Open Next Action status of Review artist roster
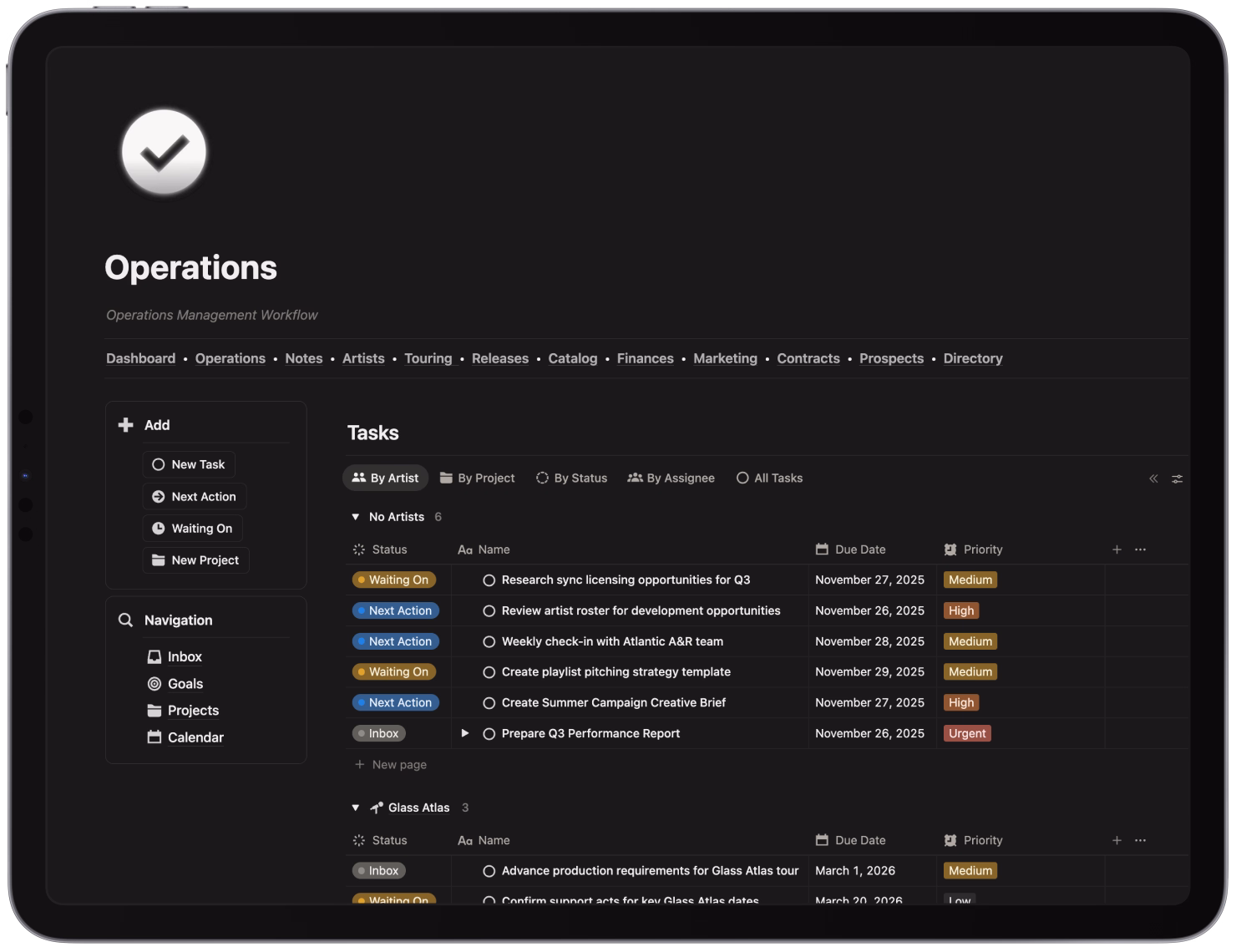Viewport: 1236px width, 952px height. point(396,610)
